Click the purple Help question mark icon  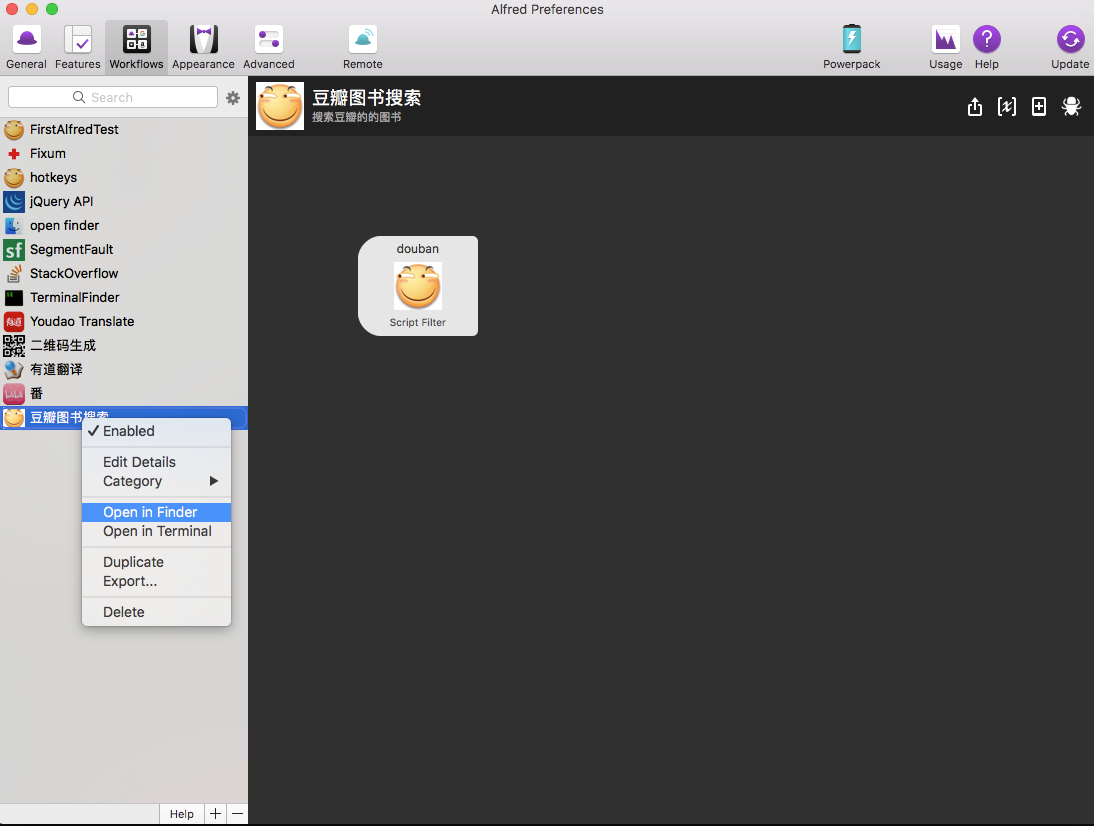(x=987, y=39)
